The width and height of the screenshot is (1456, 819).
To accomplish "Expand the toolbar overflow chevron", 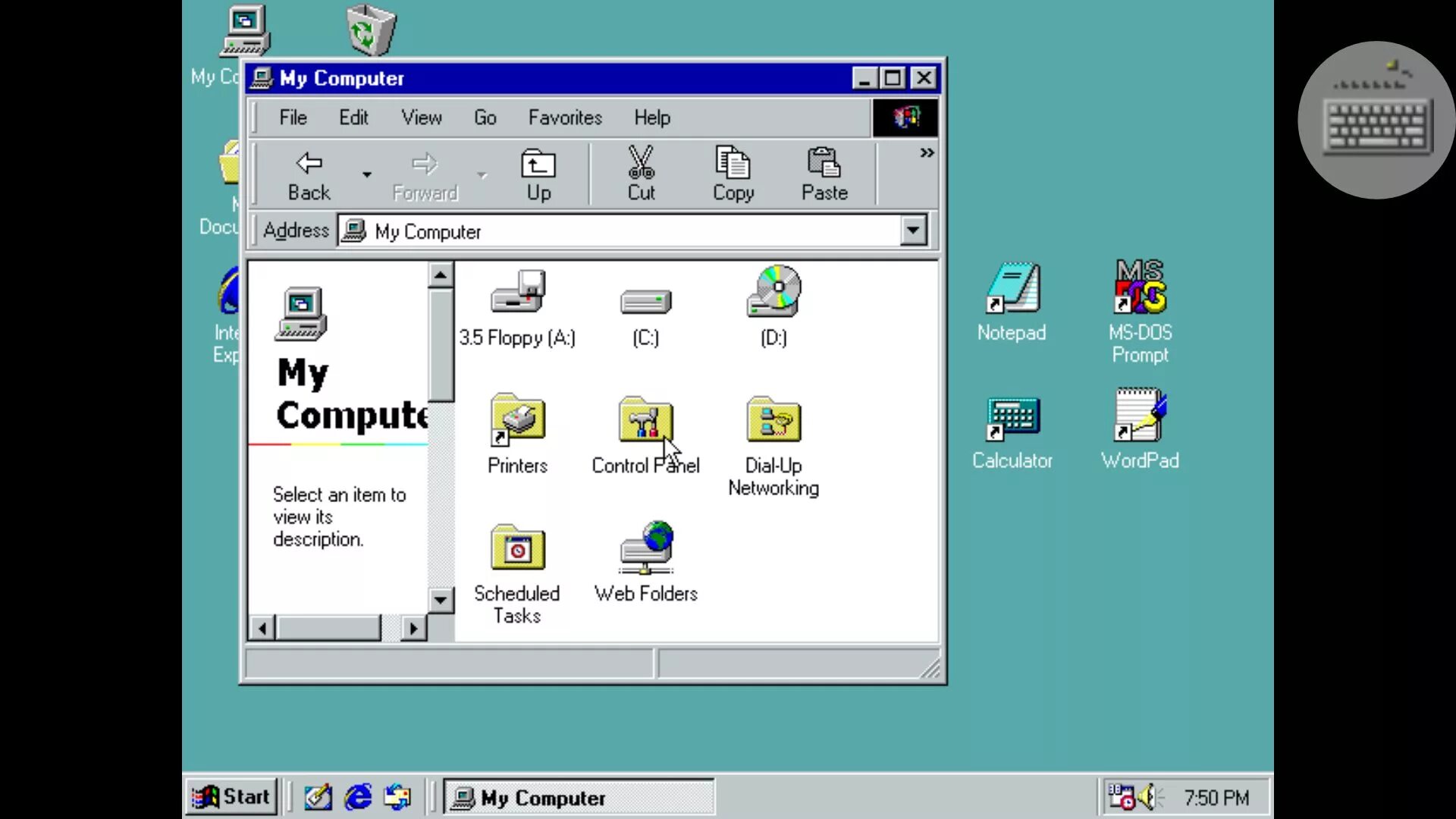I will pyautogui.click(x=927, y=153).
